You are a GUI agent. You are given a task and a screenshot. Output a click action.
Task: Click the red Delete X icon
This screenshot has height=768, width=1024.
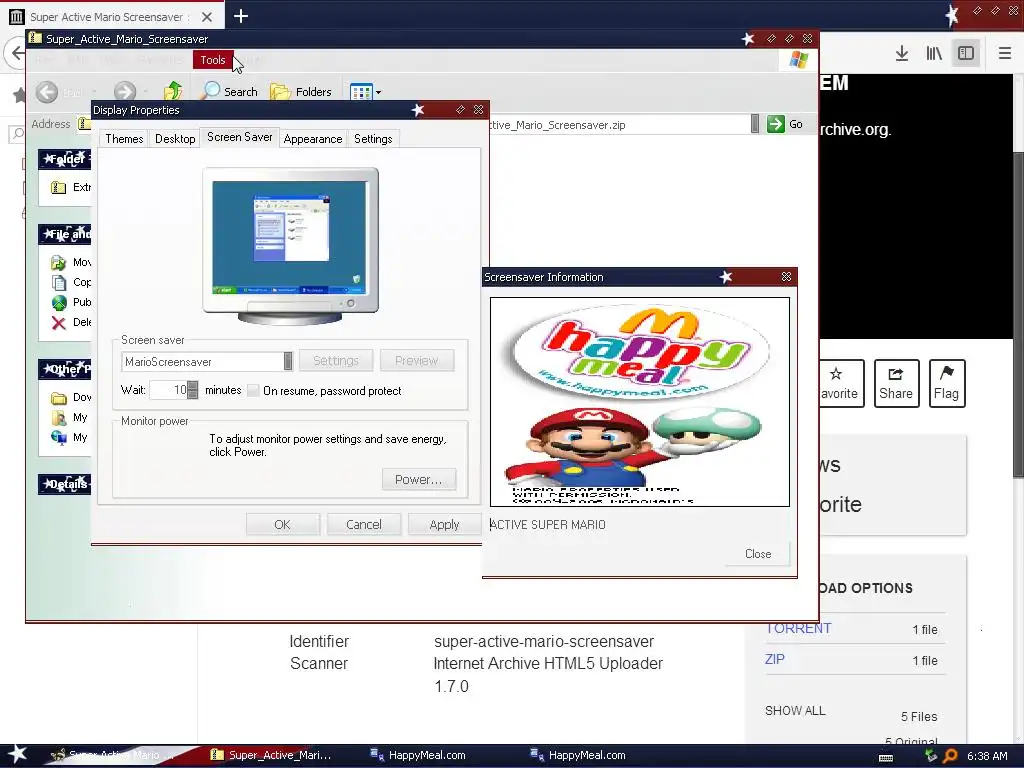coord(59,323)
